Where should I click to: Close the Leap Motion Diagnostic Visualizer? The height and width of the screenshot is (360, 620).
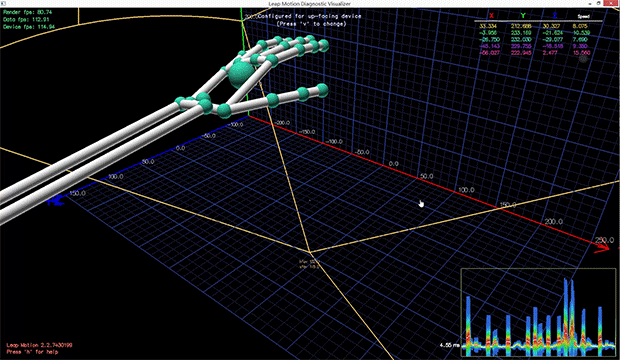(x=612, y=3)
